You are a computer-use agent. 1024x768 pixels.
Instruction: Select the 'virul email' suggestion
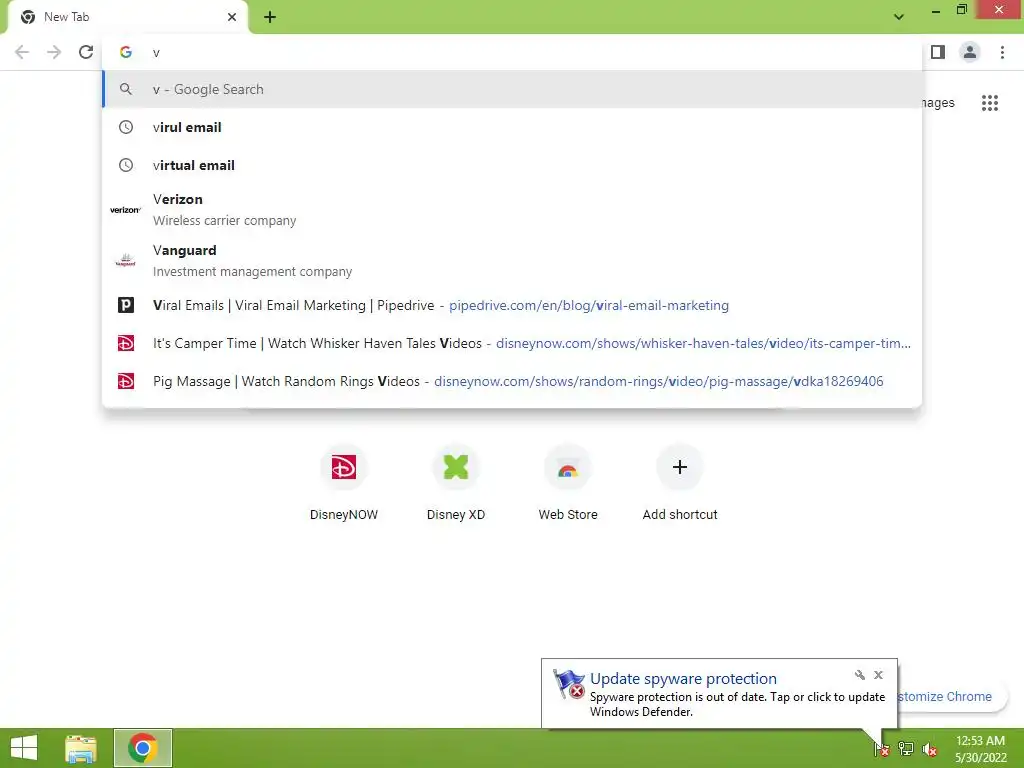[512, 127]
